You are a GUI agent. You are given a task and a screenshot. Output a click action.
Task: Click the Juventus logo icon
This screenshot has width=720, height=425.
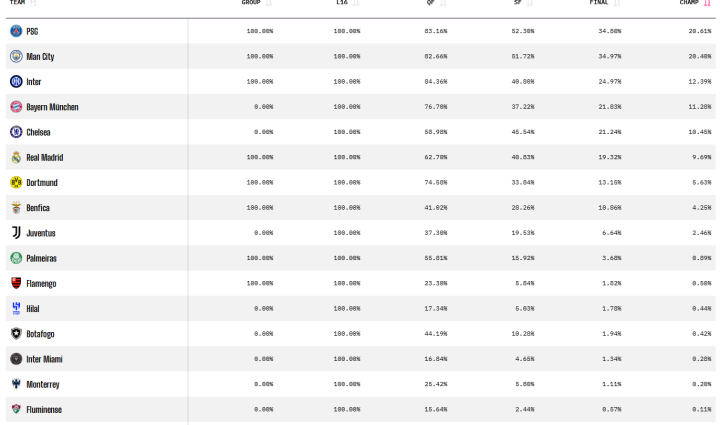click(x=16, y=233)
